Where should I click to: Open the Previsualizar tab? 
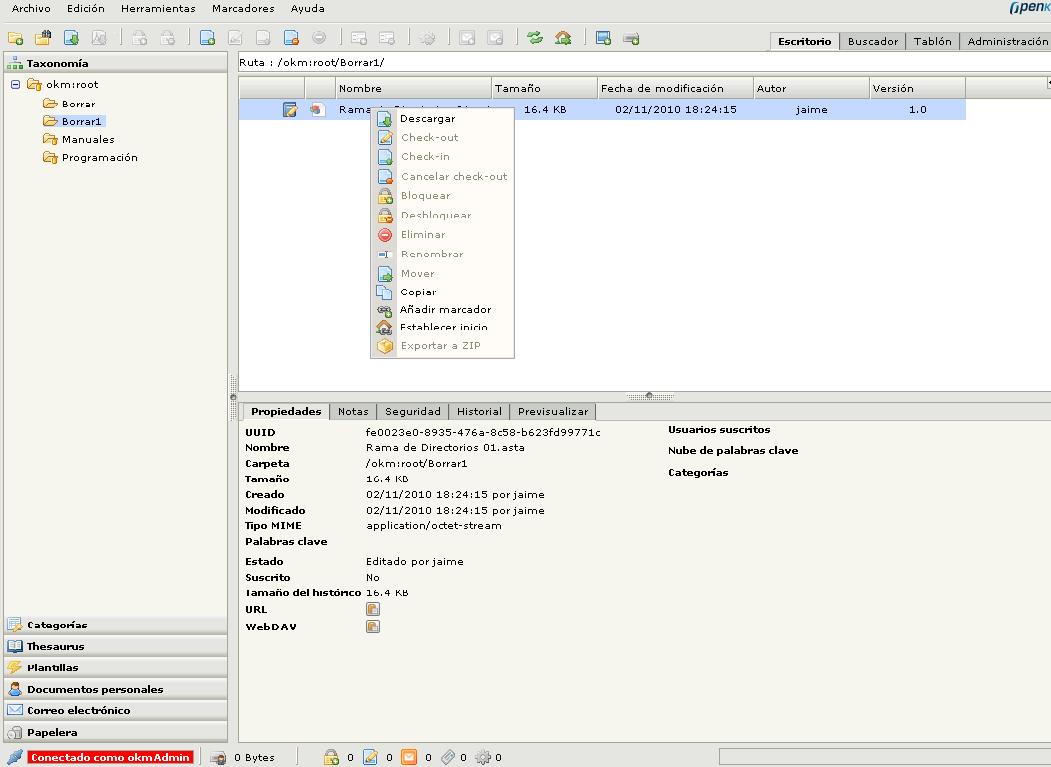(x=553, y=412)
